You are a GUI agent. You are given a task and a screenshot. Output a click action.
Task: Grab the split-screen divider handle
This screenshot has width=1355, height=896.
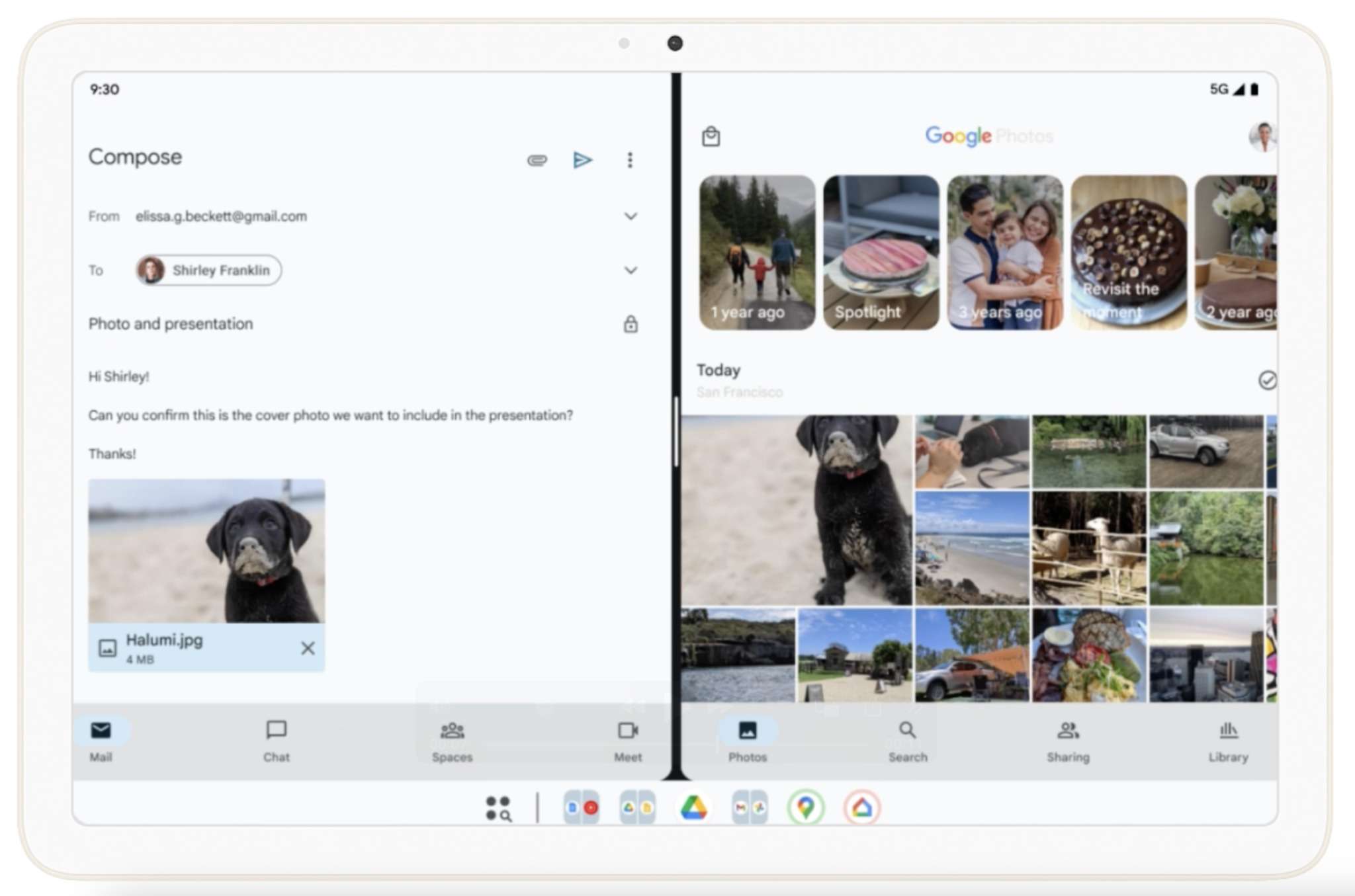click(676, 431)
